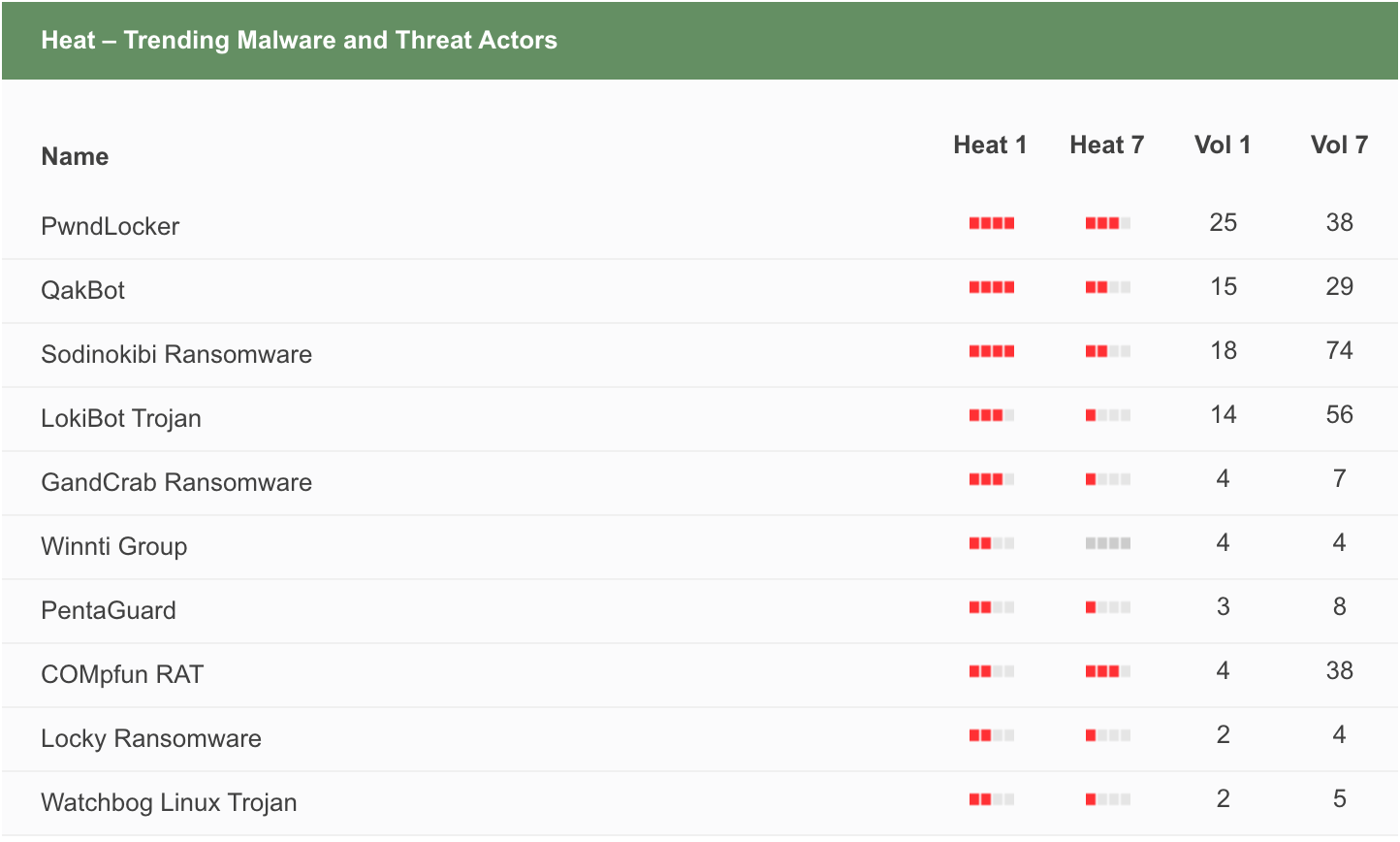
Task: Click Winnti Group Vol 7 value 4
Action: tap(1340, 542)
